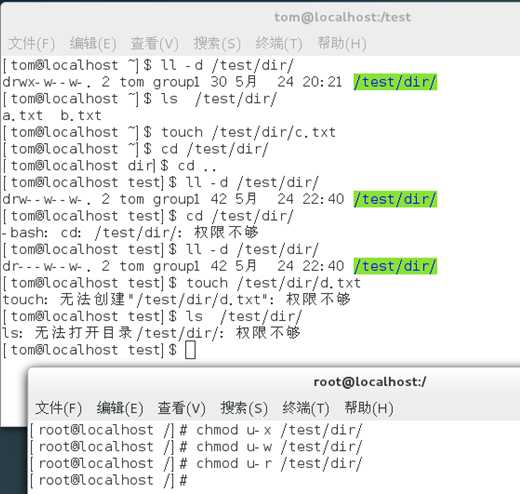Open 文件(F) menu in tom terminal window
The height and width of the screenshot is (494, 520).
[31, 43]
